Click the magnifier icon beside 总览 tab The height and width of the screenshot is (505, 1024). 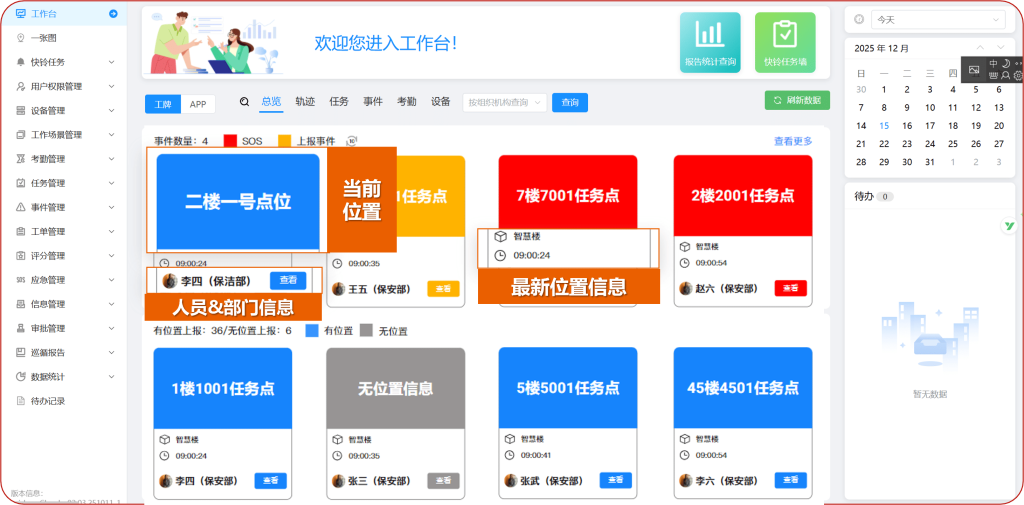tap(244, 102)
